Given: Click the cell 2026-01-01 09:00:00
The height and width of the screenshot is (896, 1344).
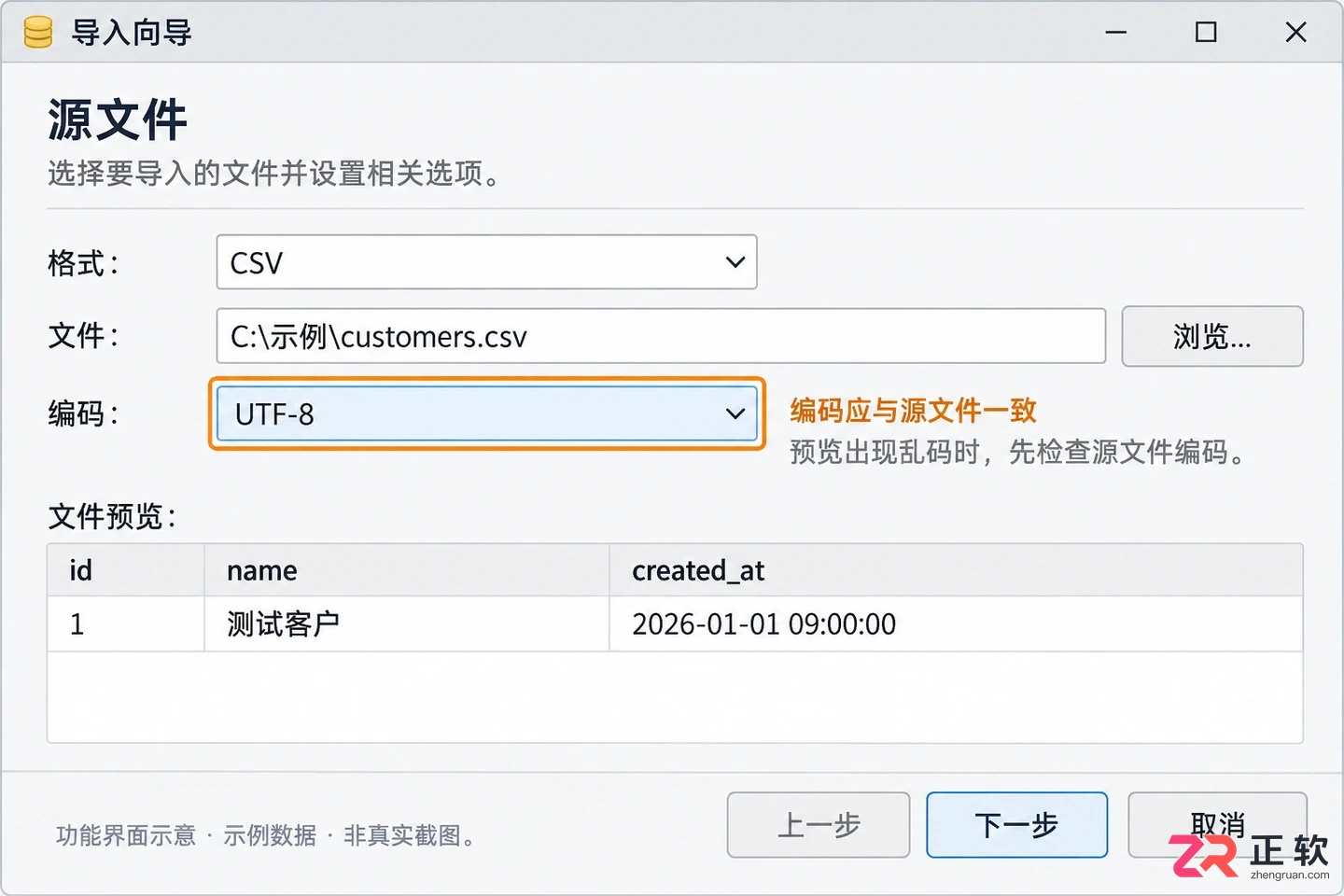Looking at the screenshot, I should [956, 624].
